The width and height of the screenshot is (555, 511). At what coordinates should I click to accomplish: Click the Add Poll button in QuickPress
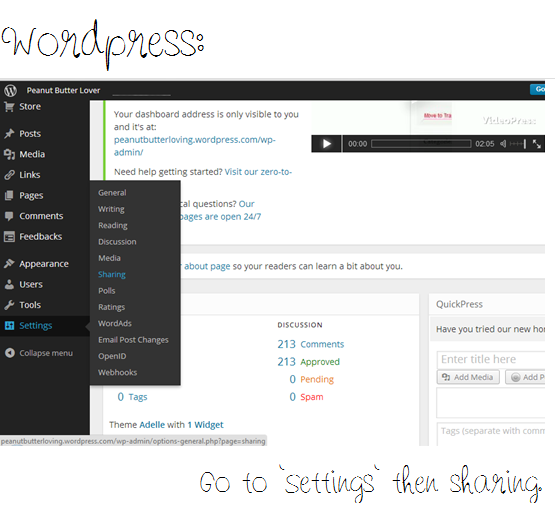pos(525,377)
